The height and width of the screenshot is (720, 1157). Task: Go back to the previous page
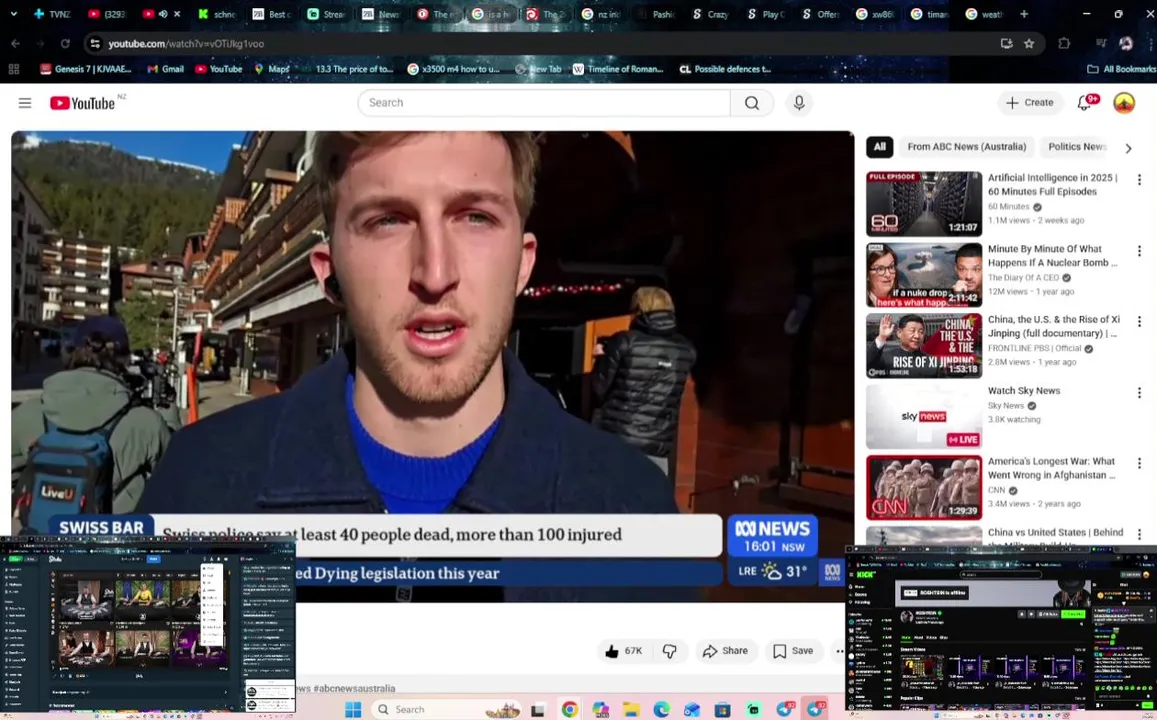(x=15, y=44)
